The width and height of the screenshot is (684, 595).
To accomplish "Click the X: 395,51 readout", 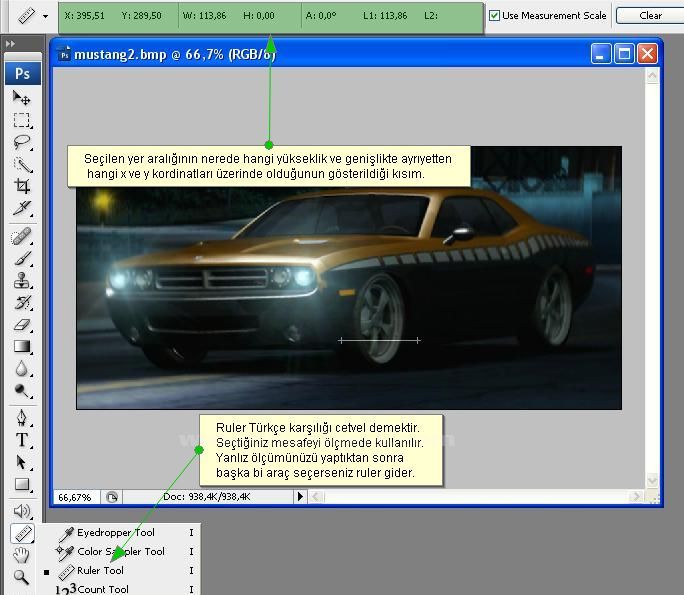I will [x=85, y=16].
